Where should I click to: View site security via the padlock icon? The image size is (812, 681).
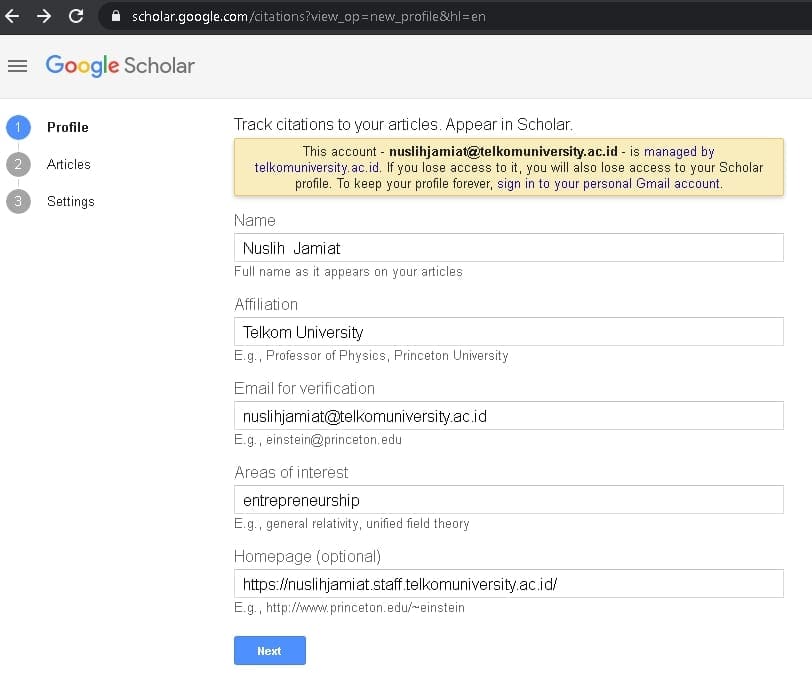[116, 16]
